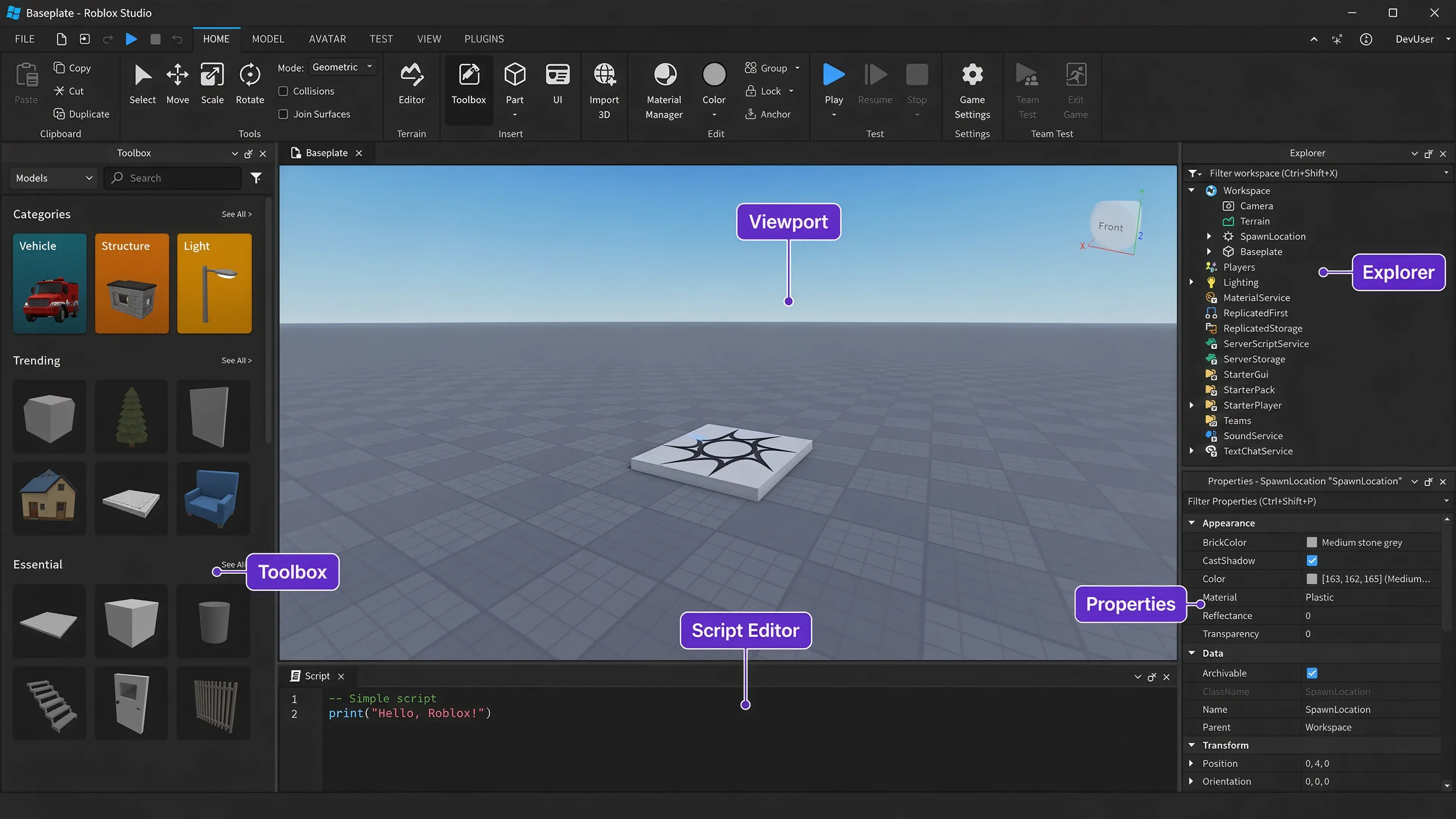Open the FILE menu
Image resolution: width=1456 pixels, height=819 pixels.
[x=25, y=39]
